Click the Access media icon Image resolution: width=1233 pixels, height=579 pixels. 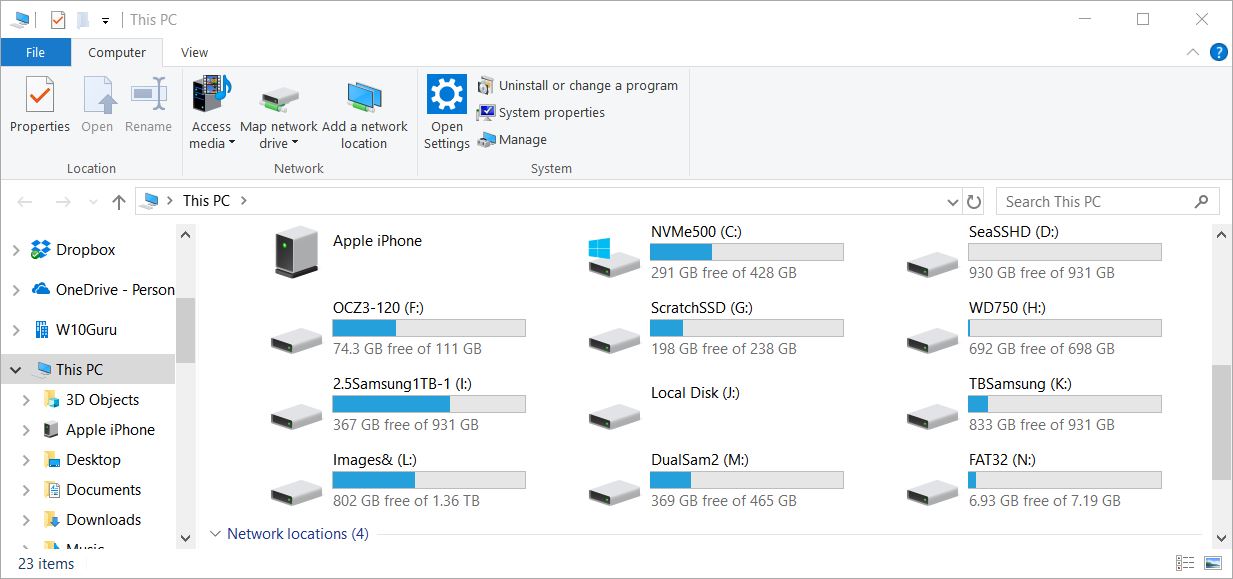[x=211, y=95]
